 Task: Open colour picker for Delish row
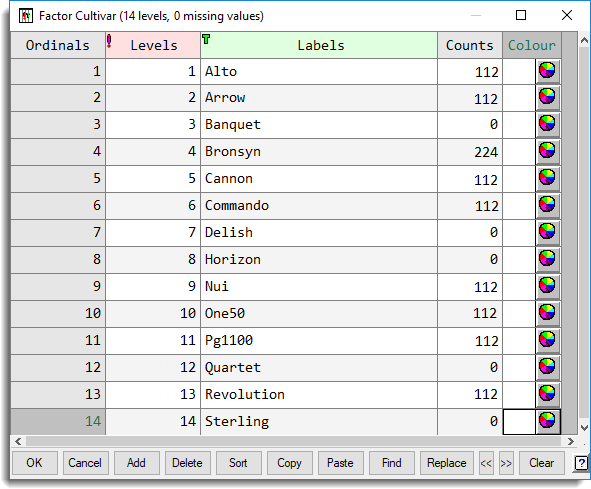[548, 232]
